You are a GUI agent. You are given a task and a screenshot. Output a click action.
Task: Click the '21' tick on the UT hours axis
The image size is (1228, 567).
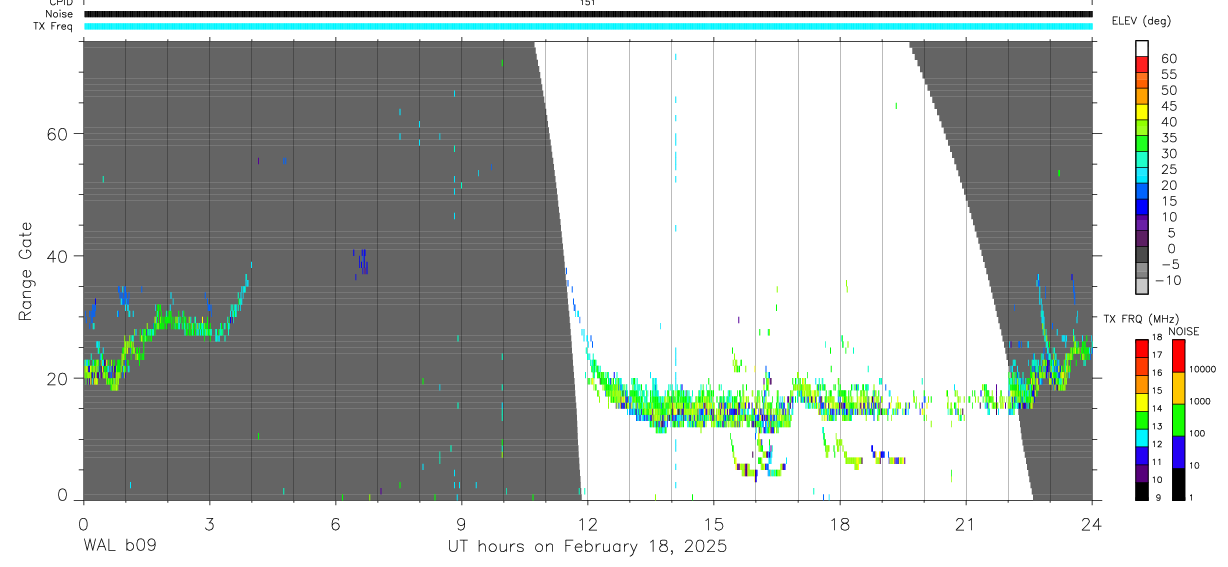point(965,524)
